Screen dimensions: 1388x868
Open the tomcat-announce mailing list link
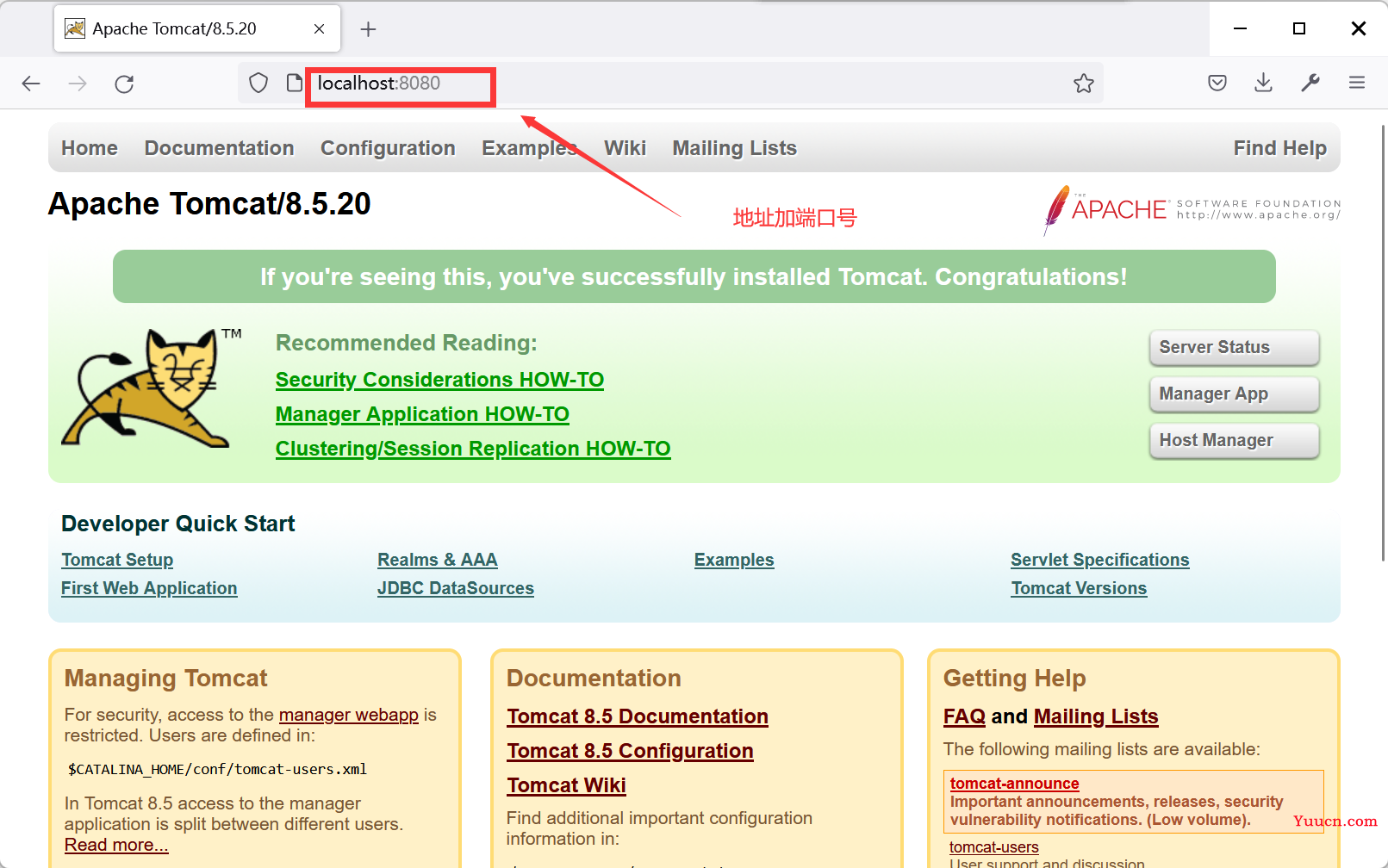(x=1014, y=784)
